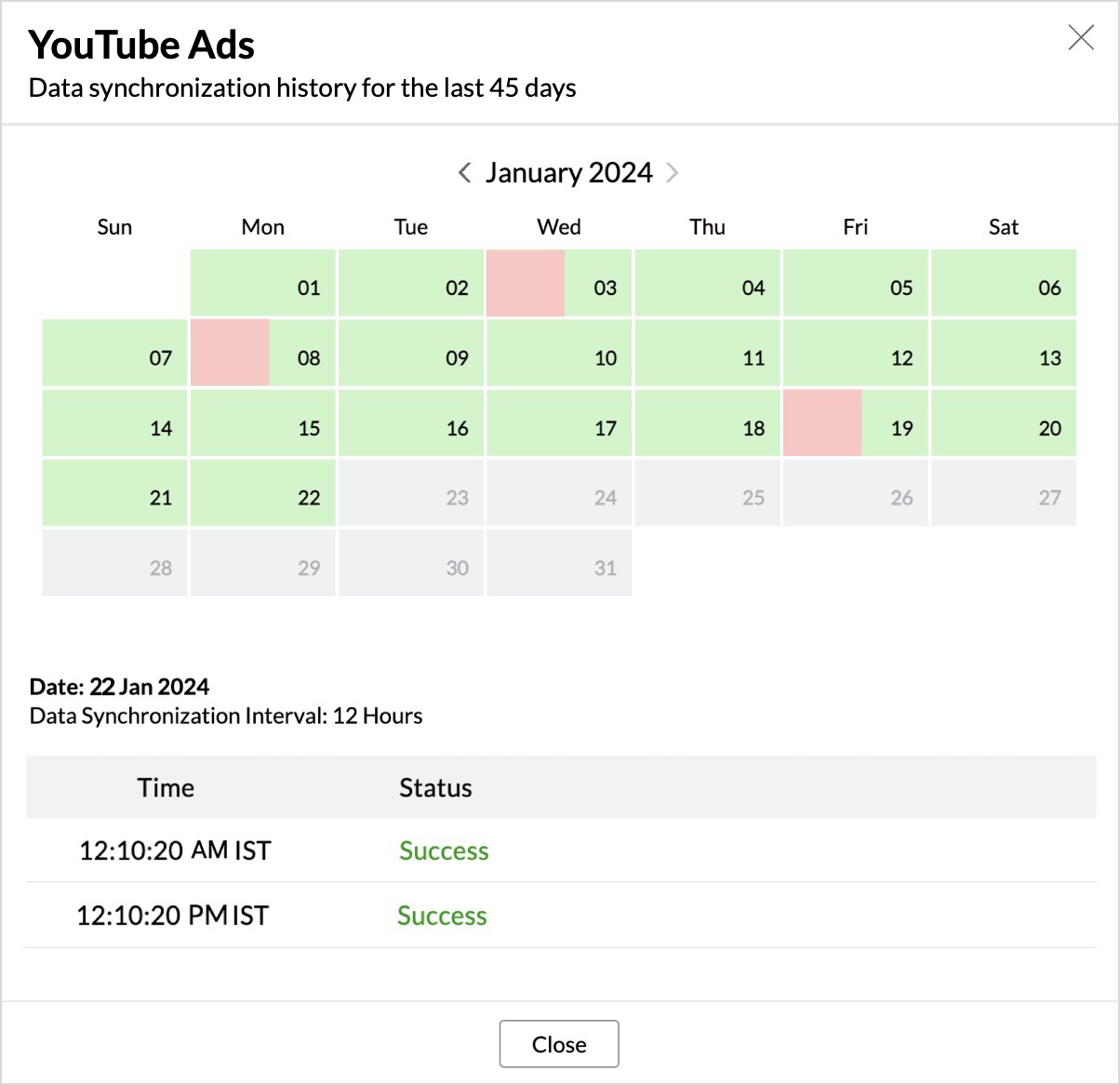This screenshot has height=1085, width=1120.
Task: Click the Sat weekday header
Action: 1004,227
